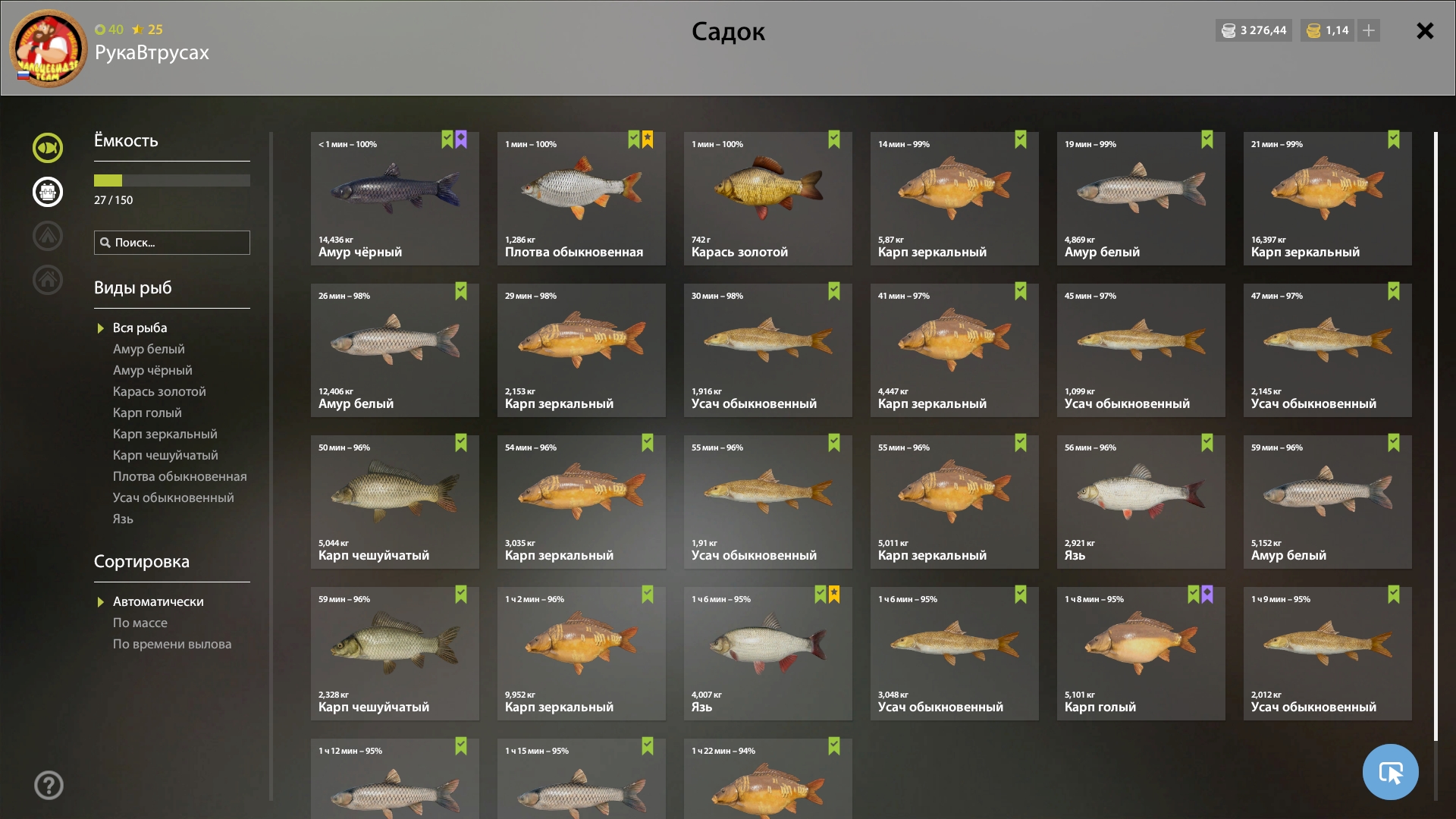Click the plus icon to add gold
Viewport: 1456px width, 819px height.
(1369, 30)
